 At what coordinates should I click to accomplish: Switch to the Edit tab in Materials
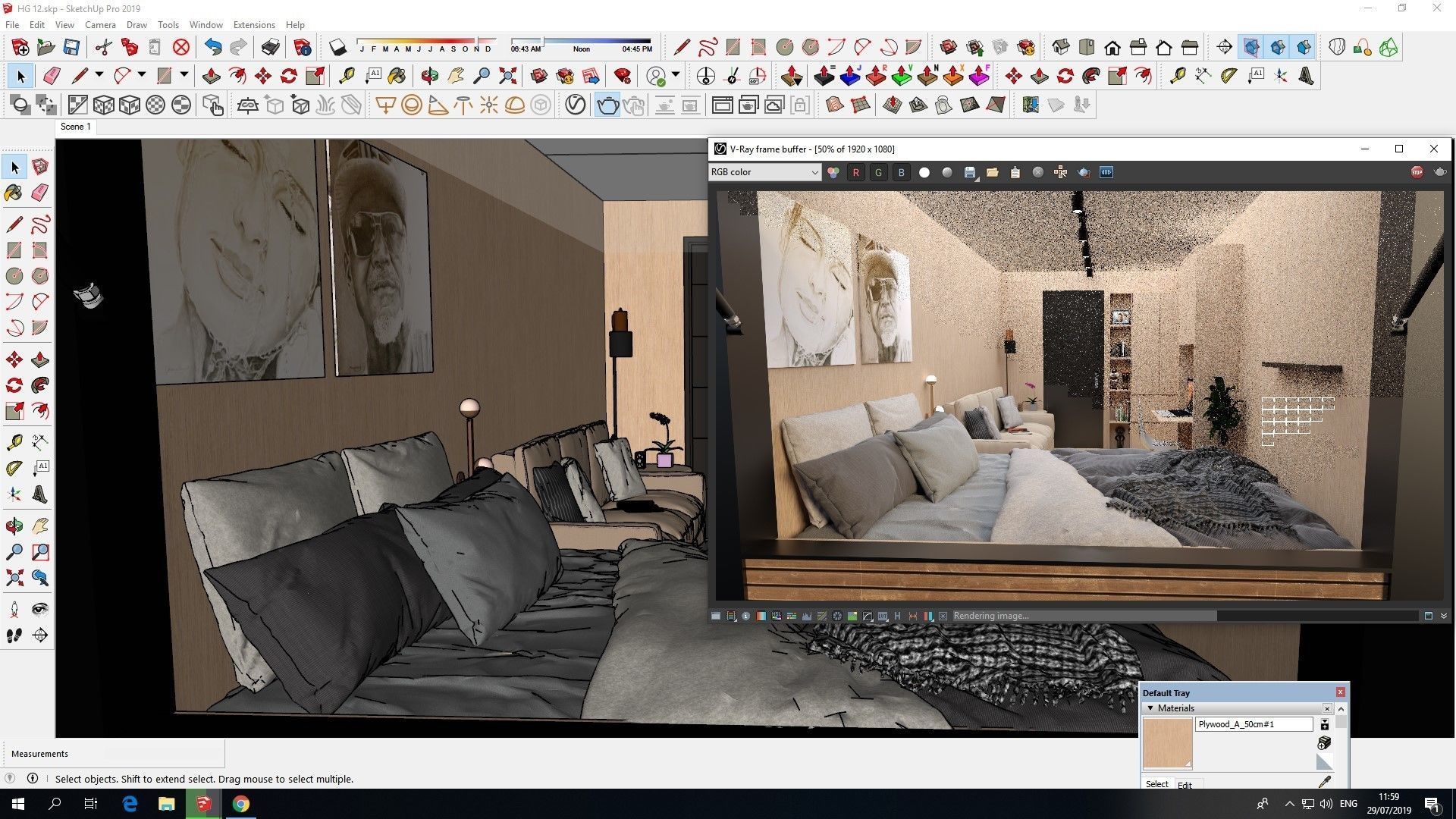(1185, 785)
